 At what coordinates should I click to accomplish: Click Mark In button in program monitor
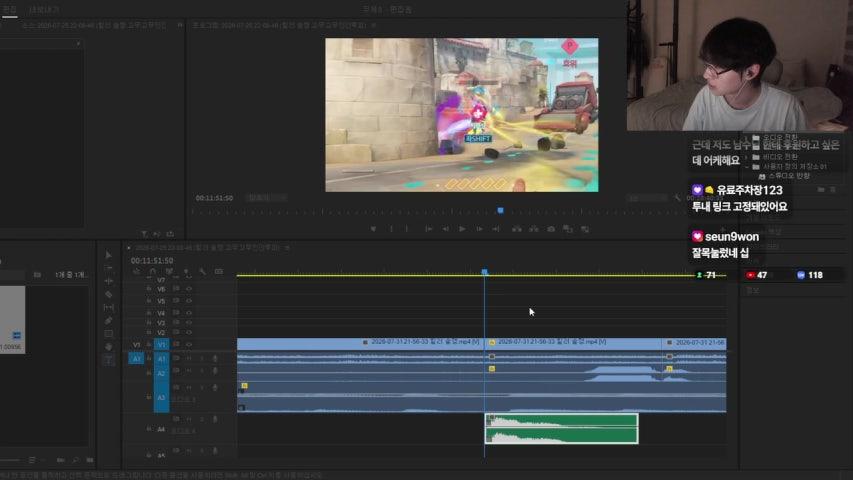coord(391,229)
